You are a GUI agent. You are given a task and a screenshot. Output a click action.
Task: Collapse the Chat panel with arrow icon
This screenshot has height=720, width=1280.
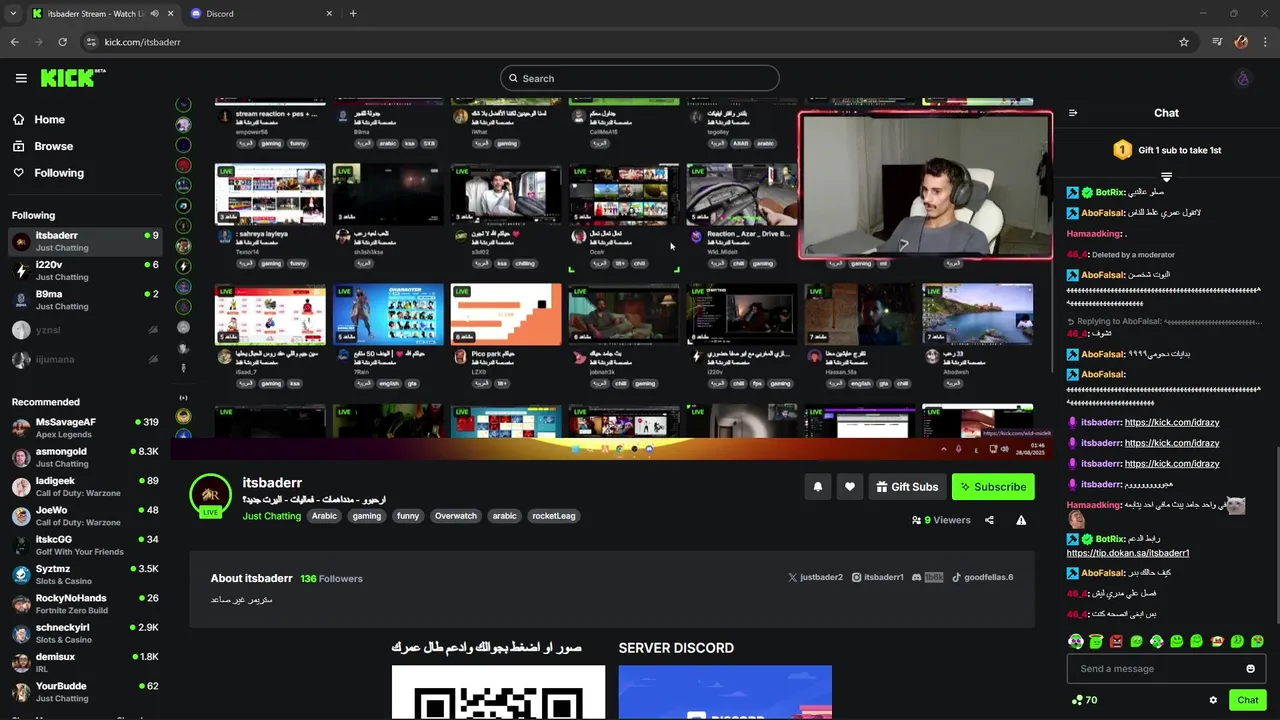[1073, 113]
